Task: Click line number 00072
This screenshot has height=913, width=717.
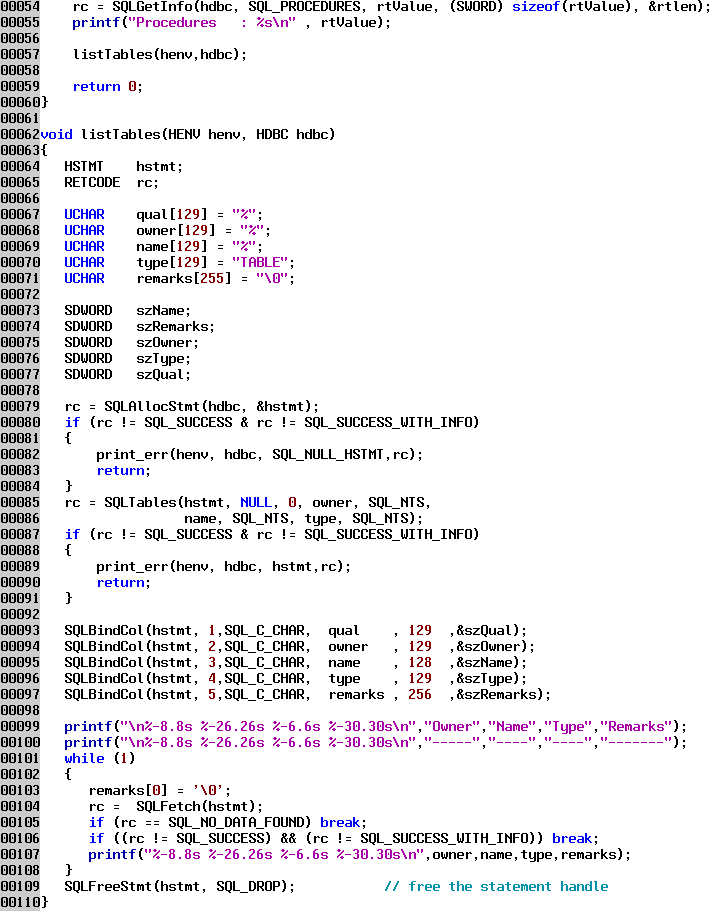Action: 20,295
